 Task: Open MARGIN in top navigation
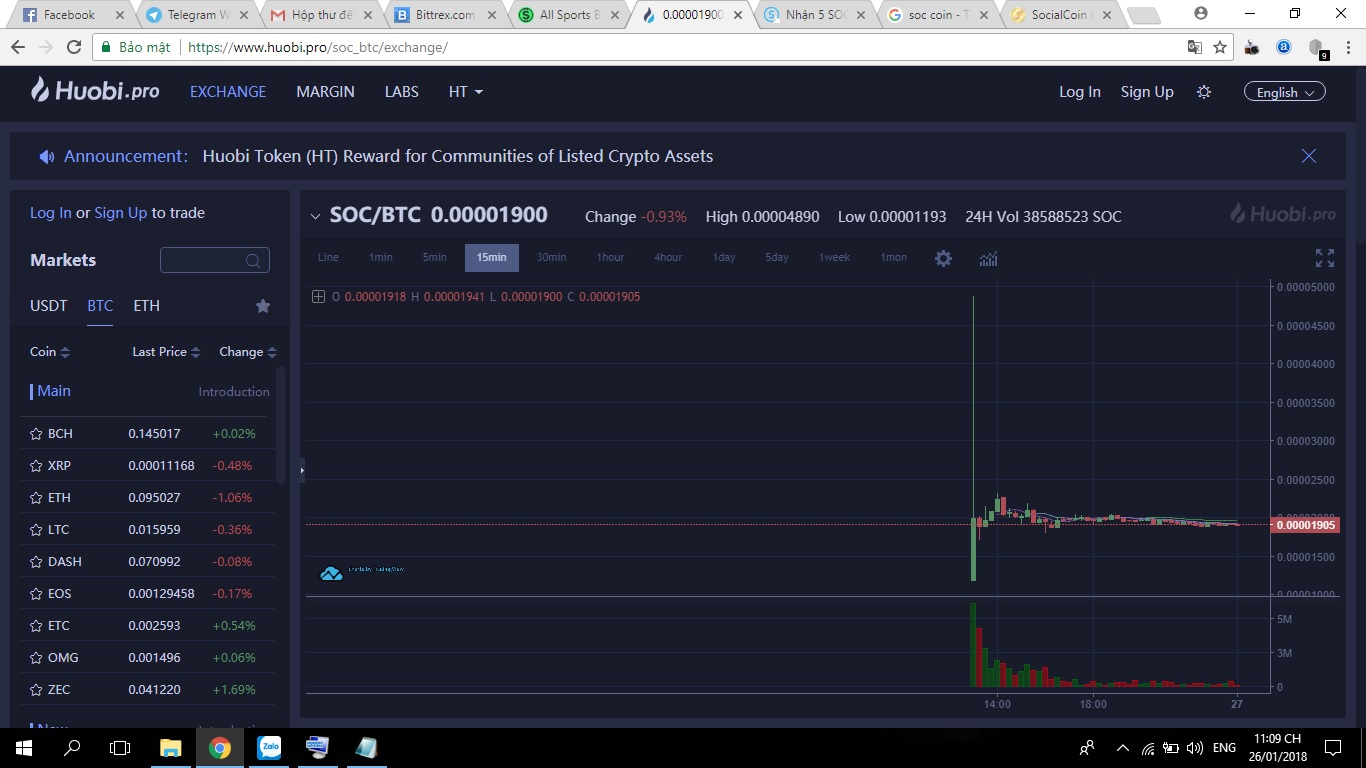pyautogui.click(x=325, y=92)
